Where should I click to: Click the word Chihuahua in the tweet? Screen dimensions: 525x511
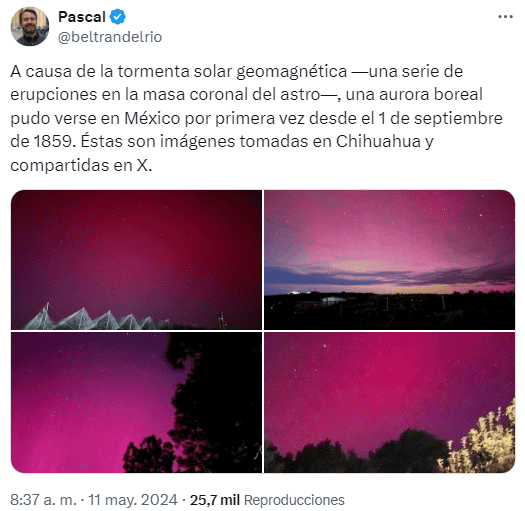pos(378,141)
